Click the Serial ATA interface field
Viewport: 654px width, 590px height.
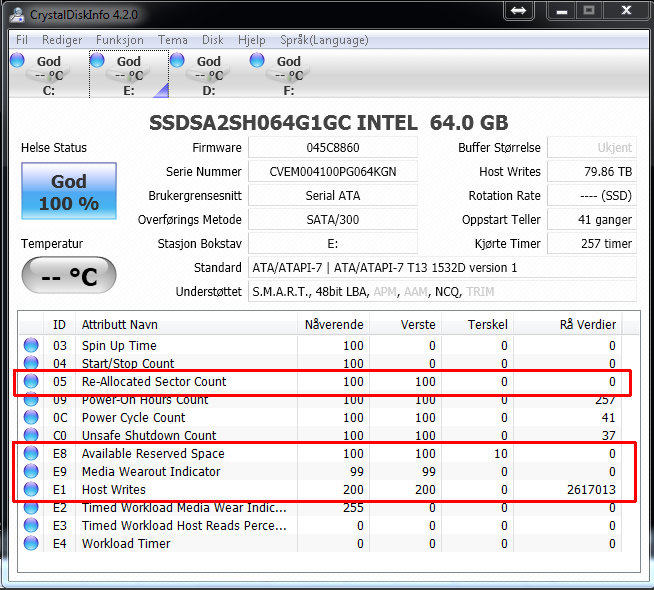pos(333,196)
